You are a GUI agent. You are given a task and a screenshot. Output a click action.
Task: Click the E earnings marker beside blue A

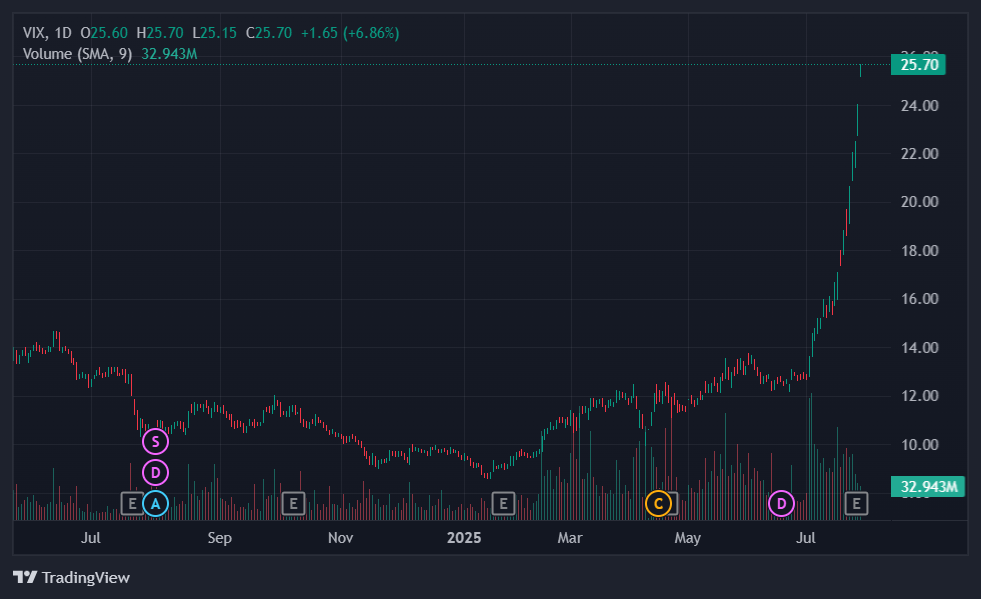[x=132, y=503]
